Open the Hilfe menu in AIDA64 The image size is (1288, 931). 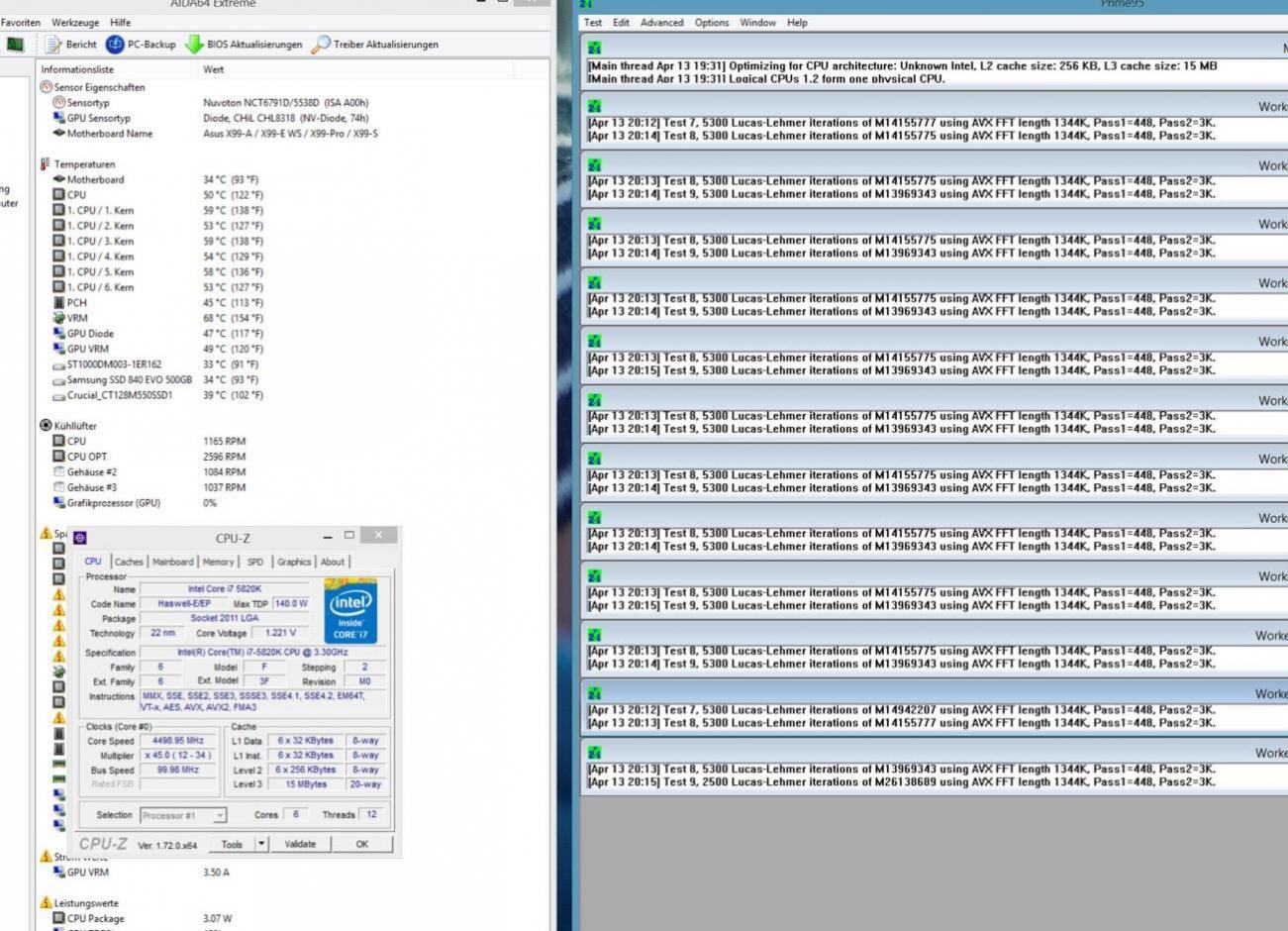[121, 22]
